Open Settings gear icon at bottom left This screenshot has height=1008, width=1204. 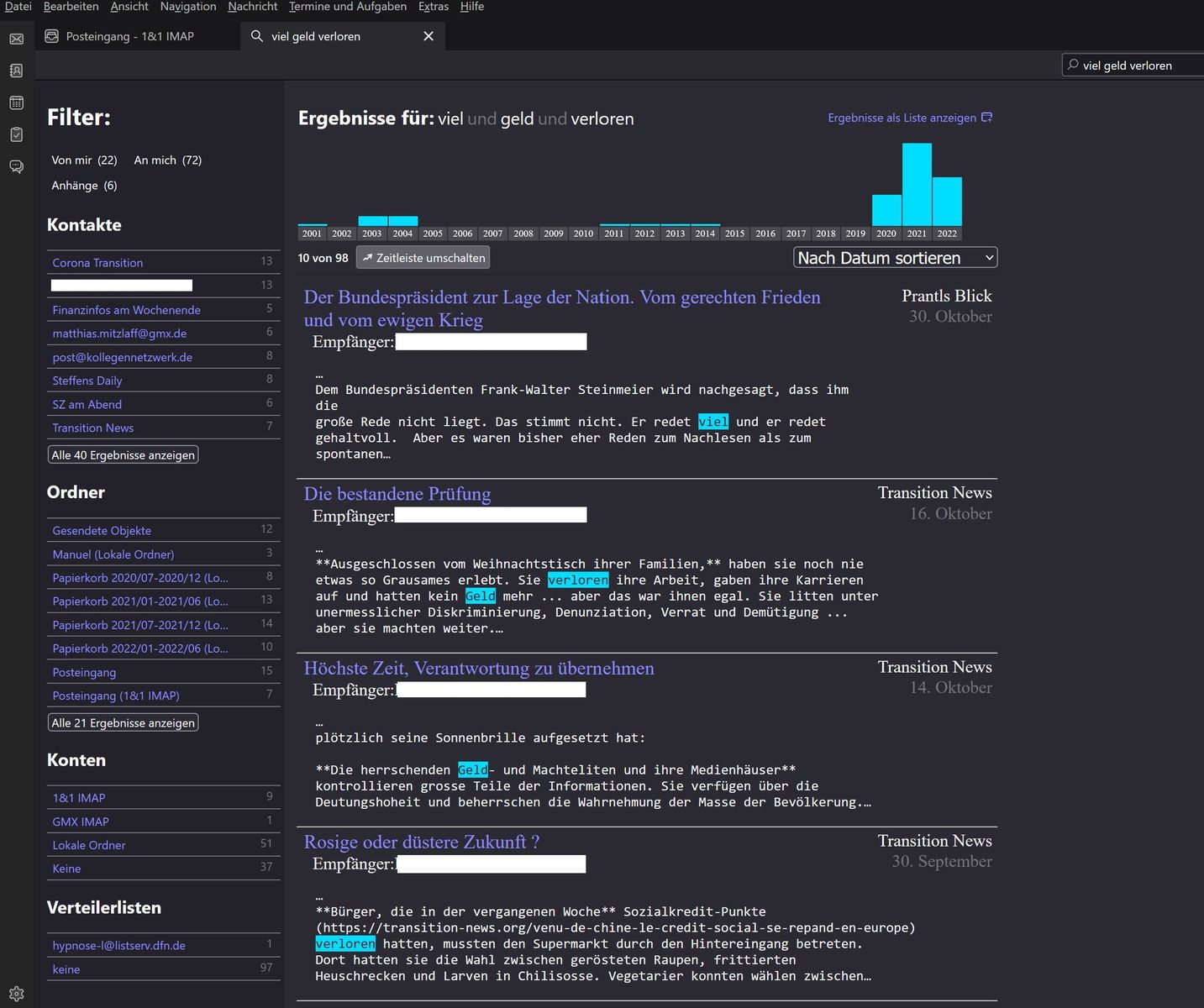click(16, 994)
